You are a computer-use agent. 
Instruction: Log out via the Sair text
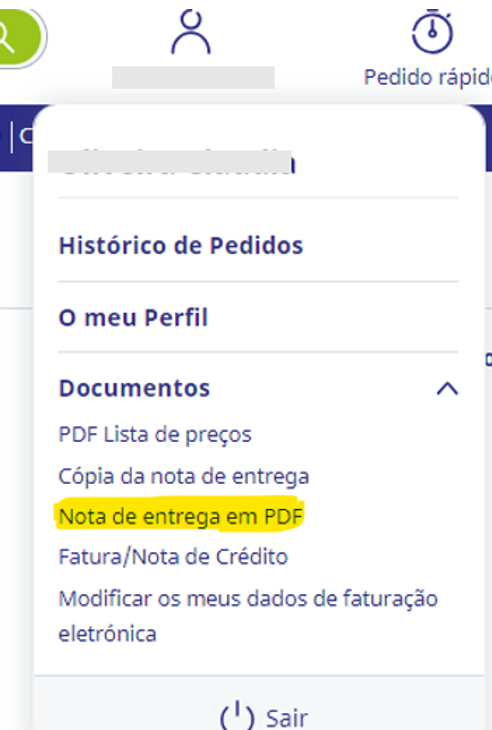point(287,718)
